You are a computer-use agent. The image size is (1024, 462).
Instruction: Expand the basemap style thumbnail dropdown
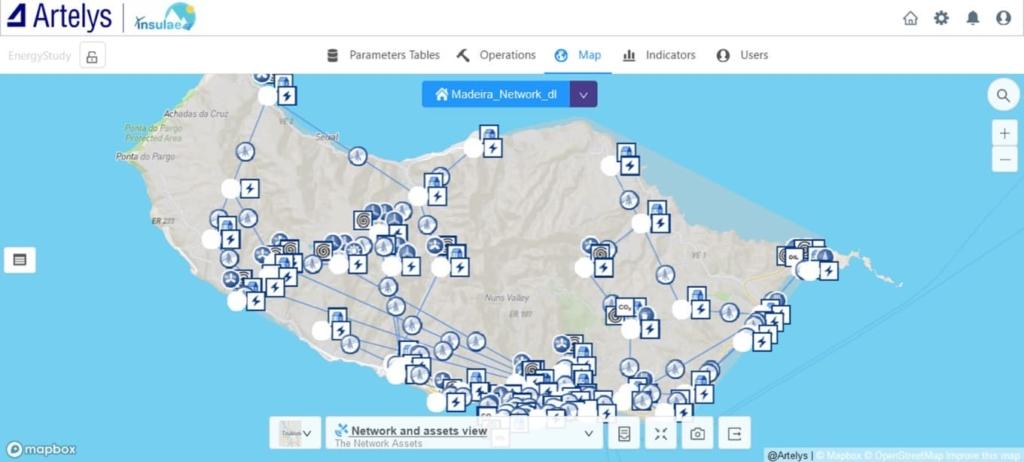(295, 433)
